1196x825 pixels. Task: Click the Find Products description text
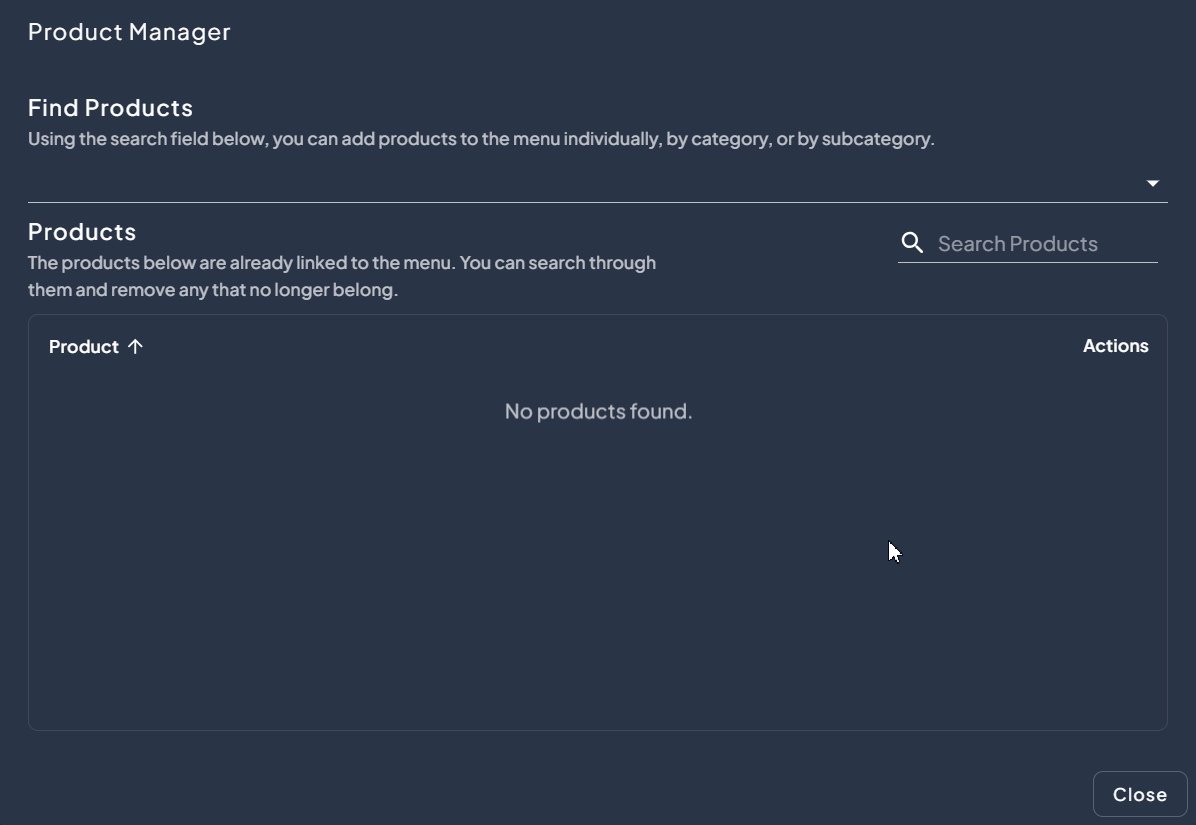(x=480, y=139)
